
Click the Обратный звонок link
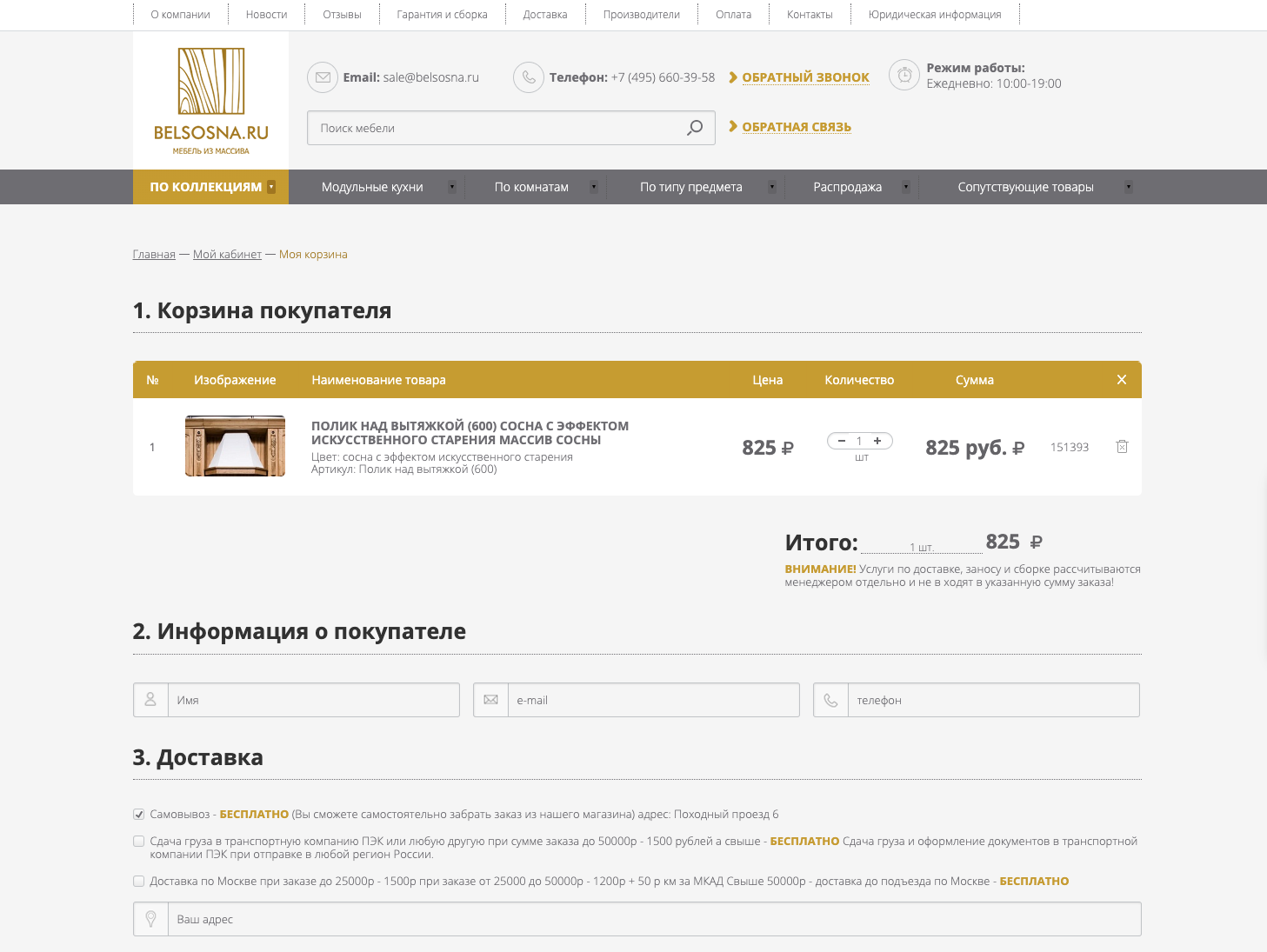805,77
